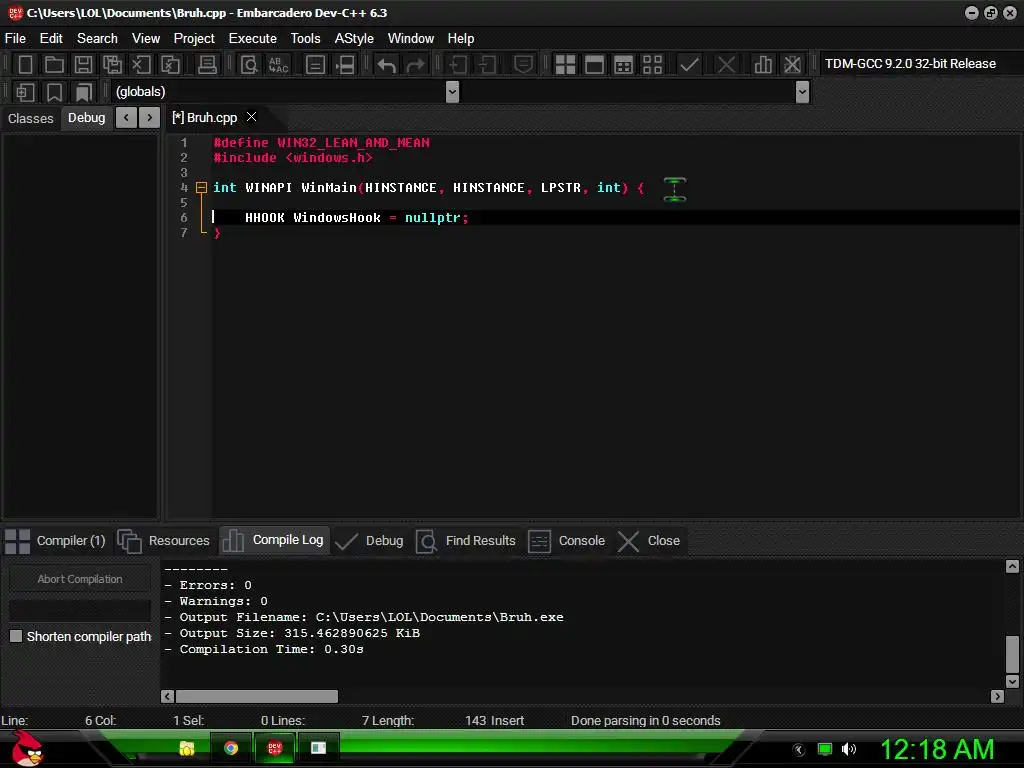
Task: Switch to the Compiler (1) bottom tab
Action: click(x=56, y=541)
